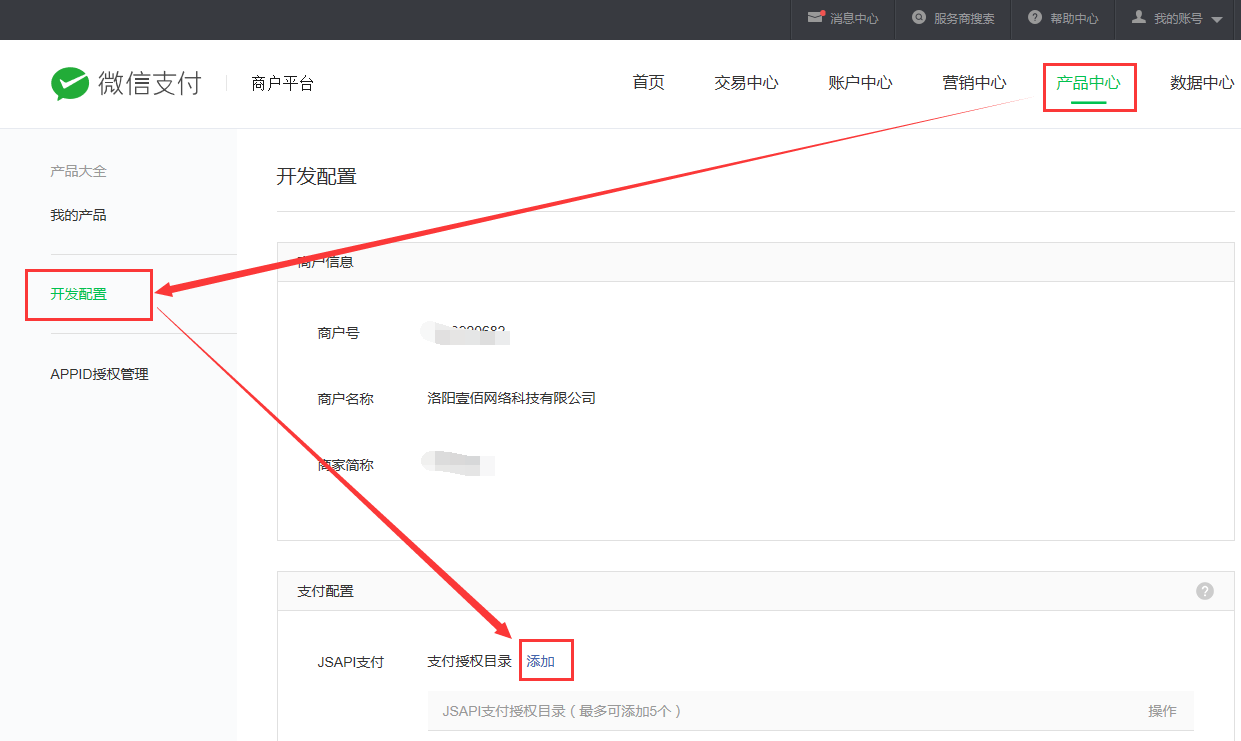Click the 商户名称 label
1241x741 pixels.
click(345, 399)
